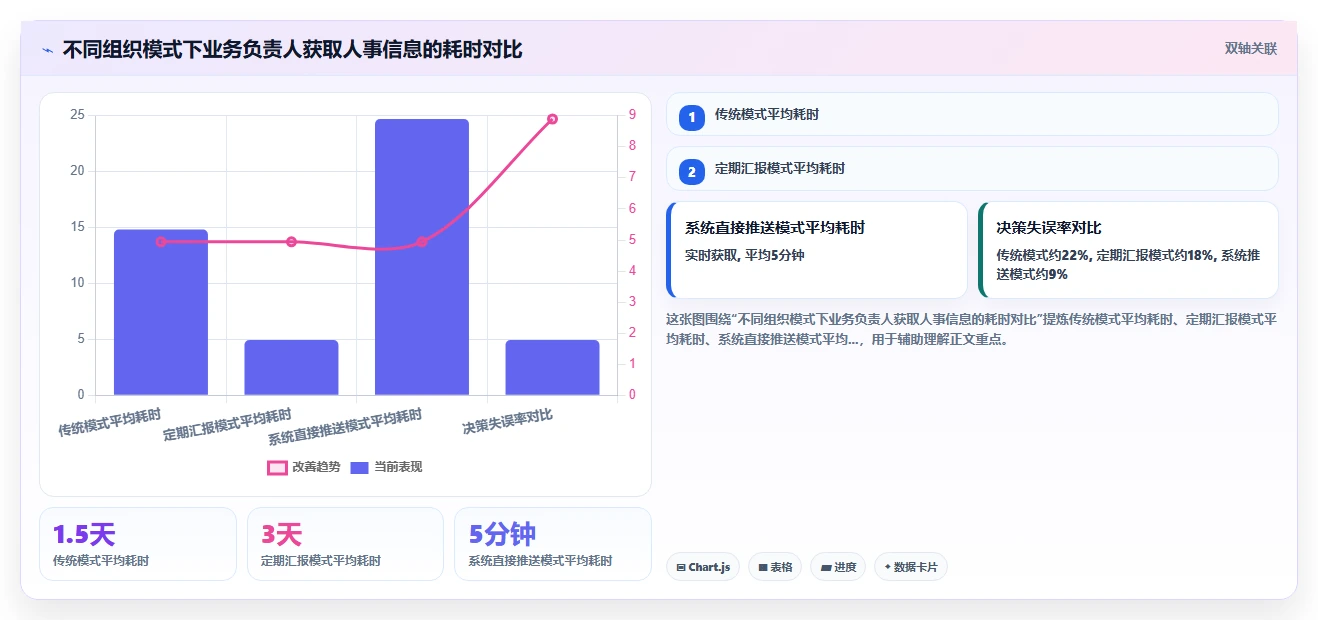Image resolution: width=1318 pixels, height=620 pixels.
Task: Click the x-axis label 定期汇报模式平均耗时
Action: [x=227, y=426]
